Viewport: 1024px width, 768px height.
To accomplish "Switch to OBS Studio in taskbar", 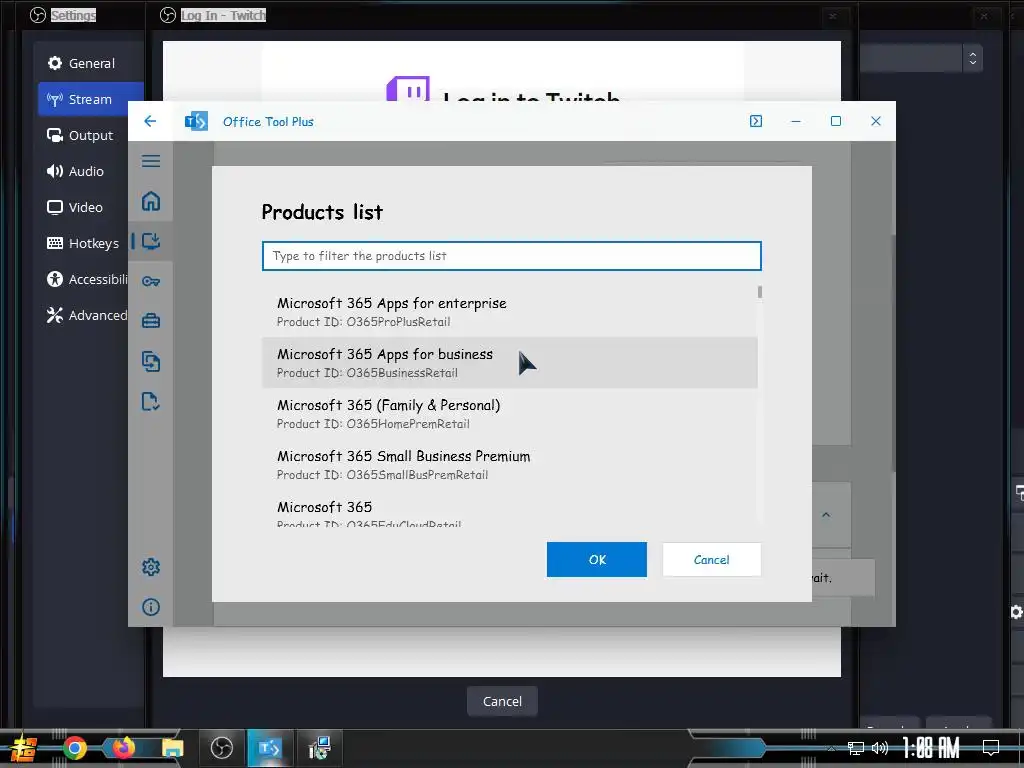I will (222, 748).
